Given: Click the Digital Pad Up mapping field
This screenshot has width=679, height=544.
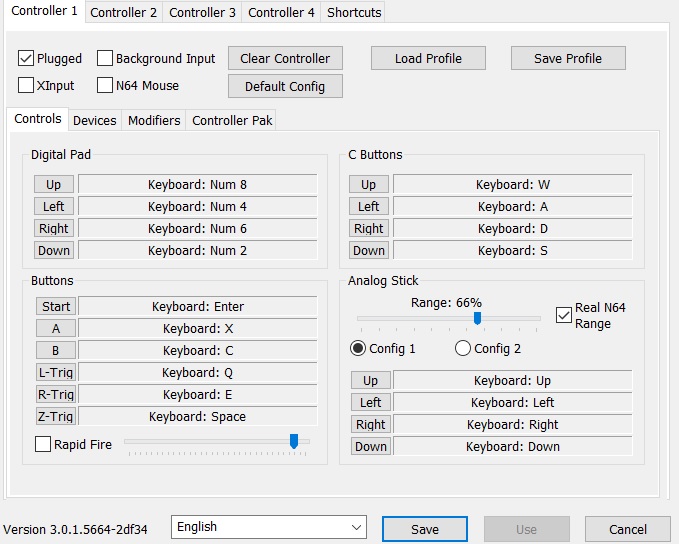Looking at the screenshot, I should [197, 185].
